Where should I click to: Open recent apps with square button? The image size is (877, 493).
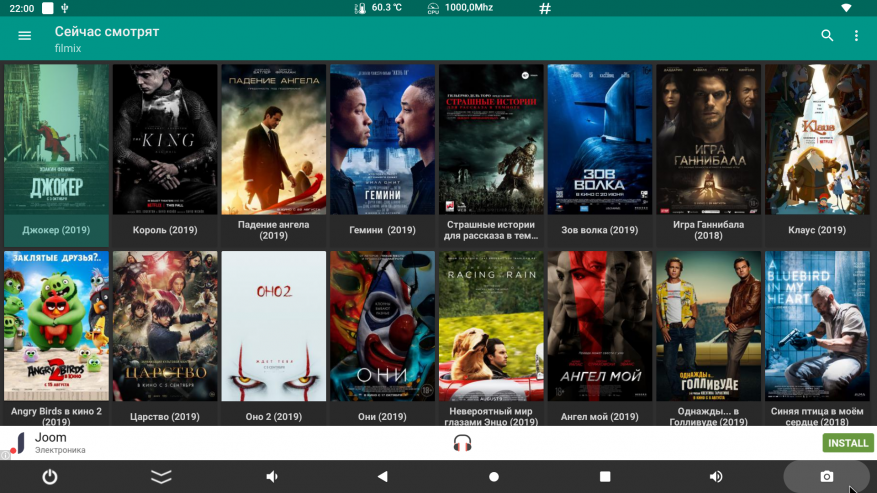point(605,477)
